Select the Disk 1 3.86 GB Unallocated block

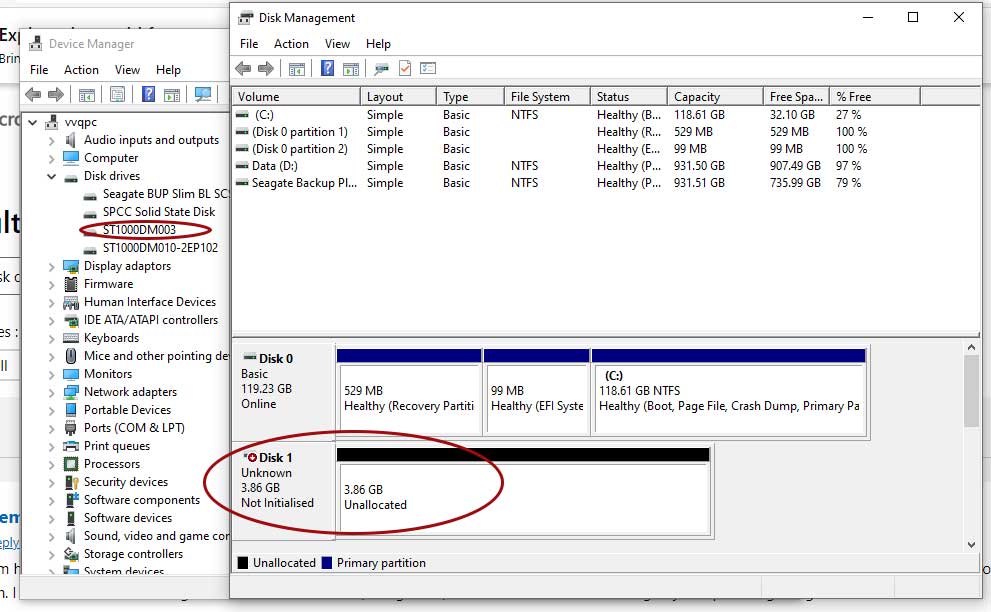coord(523,493)
